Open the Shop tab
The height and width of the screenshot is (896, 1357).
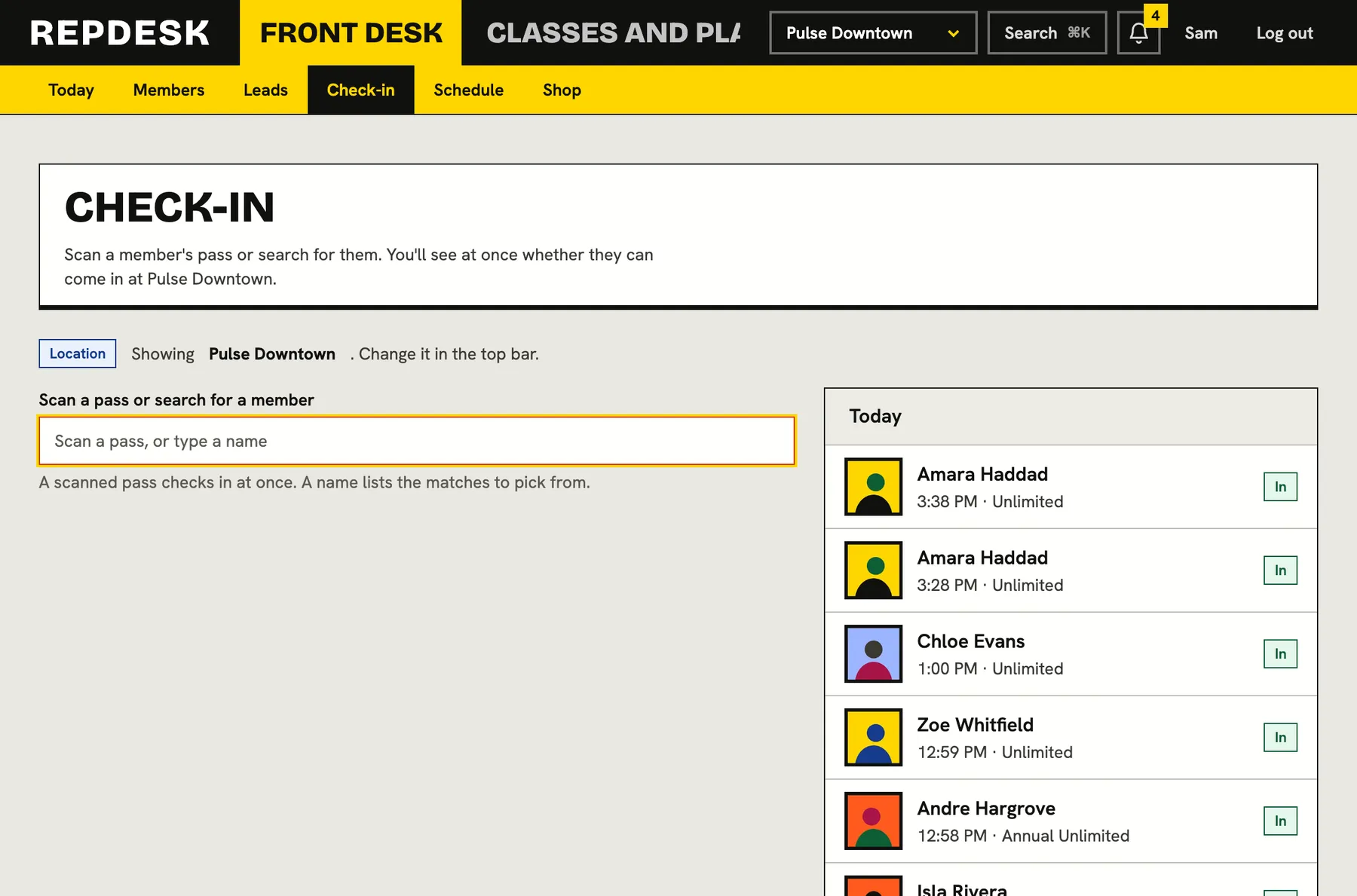tap(562, 90)
